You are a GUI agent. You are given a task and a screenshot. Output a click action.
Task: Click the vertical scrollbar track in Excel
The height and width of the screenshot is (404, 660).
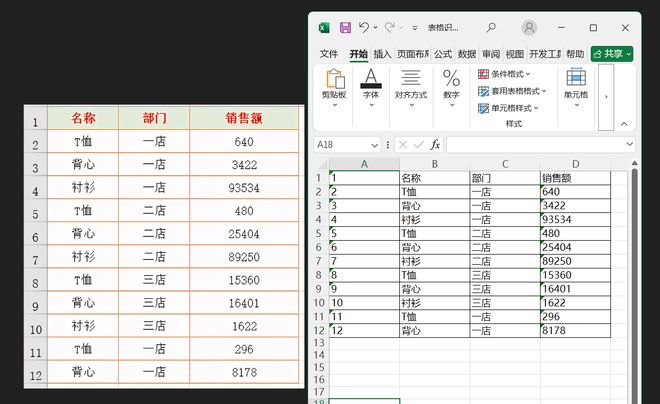click(634, 286)
